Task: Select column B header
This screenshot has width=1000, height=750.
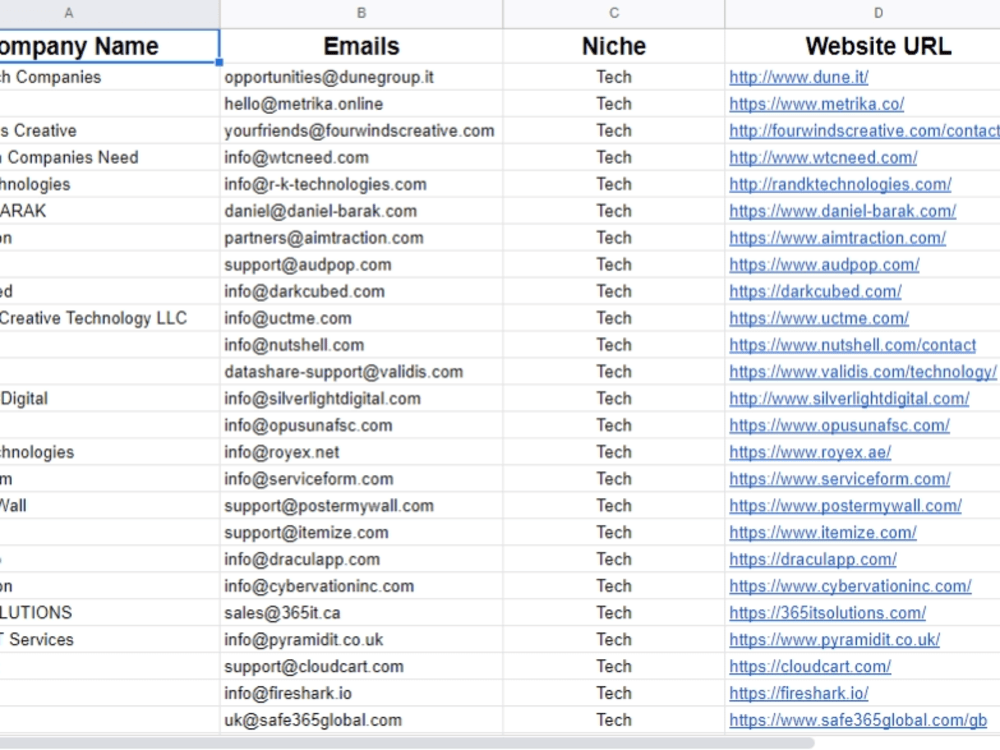Action: (x=361, y=13)
